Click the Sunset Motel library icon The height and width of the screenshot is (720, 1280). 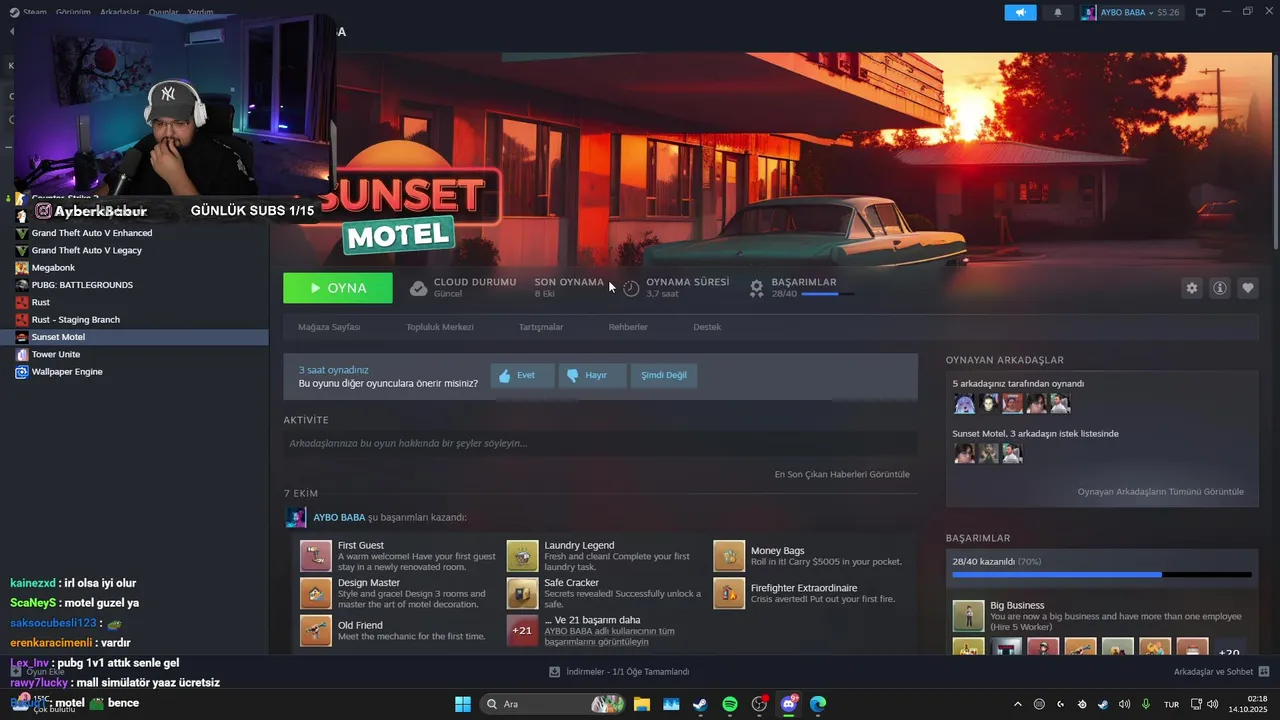22,337
